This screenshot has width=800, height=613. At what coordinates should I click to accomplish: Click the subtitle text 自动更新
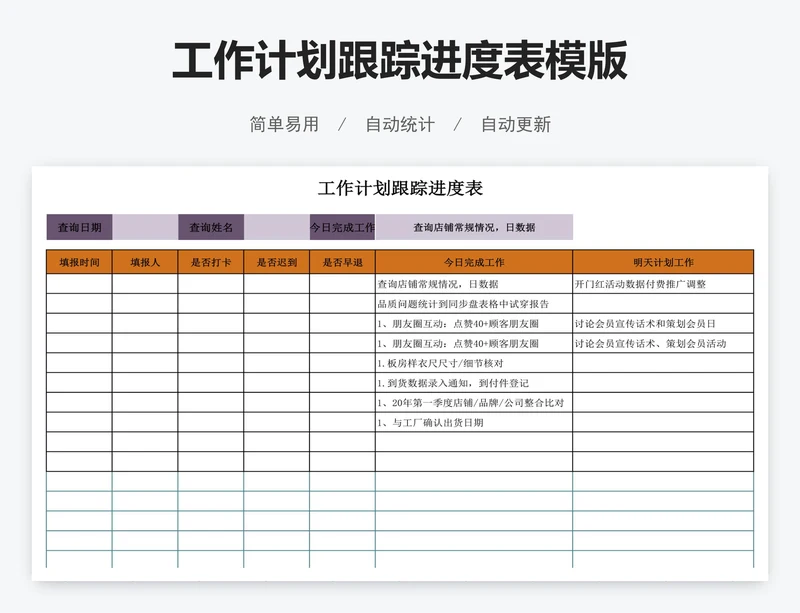(516, 125)
